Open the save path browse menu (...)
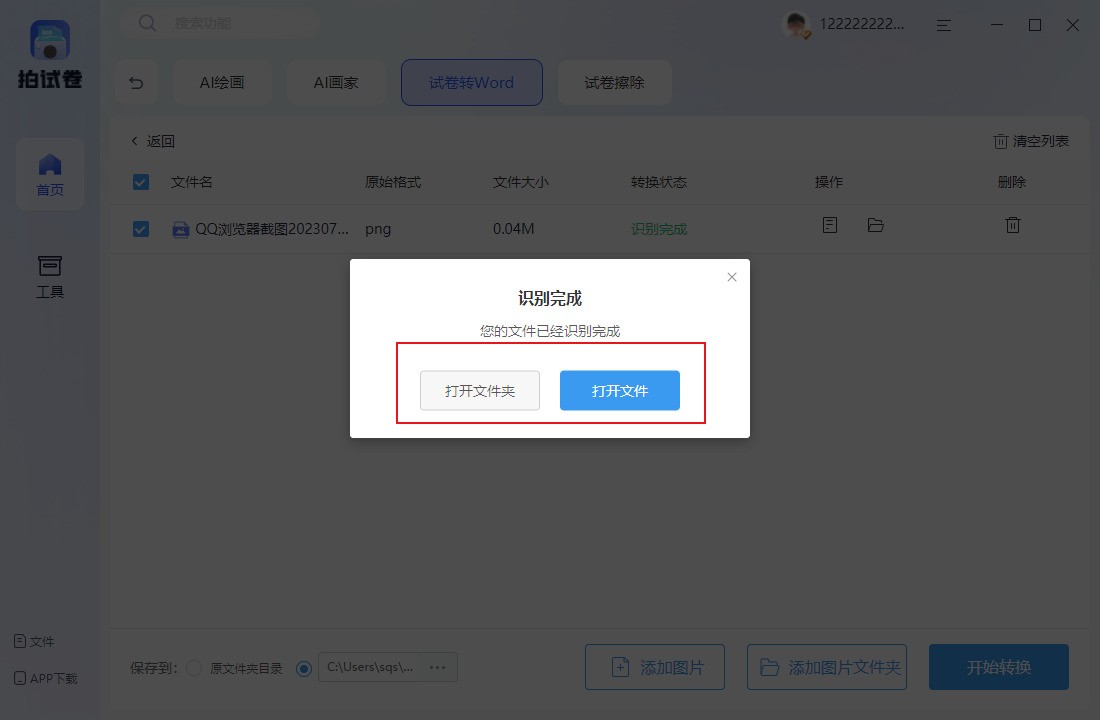Screen dimensions: 1100x720 pyautogui.click(x=437, y=667)
